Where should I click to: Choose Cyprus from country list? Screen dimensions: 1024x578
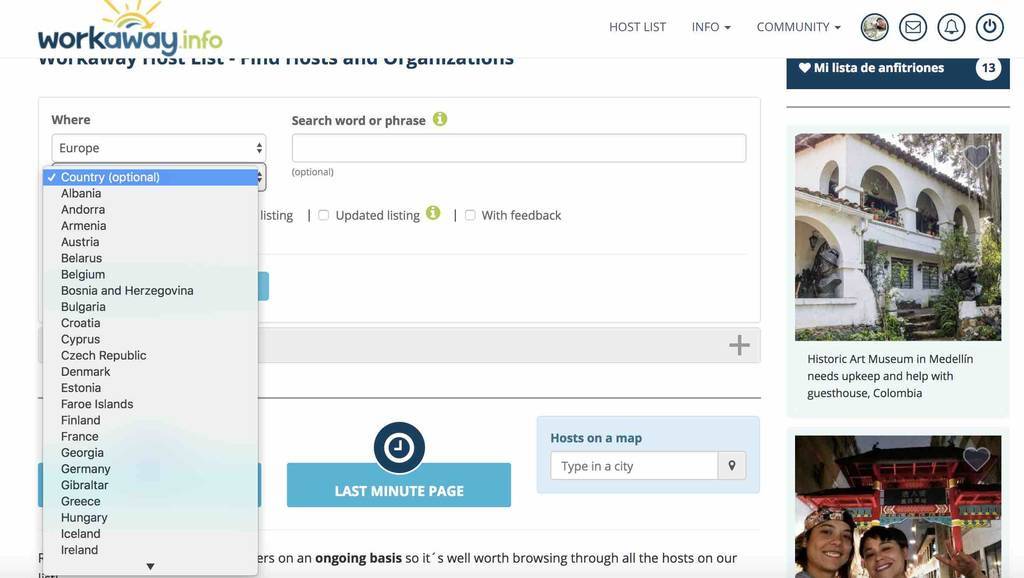coord(150,339)
